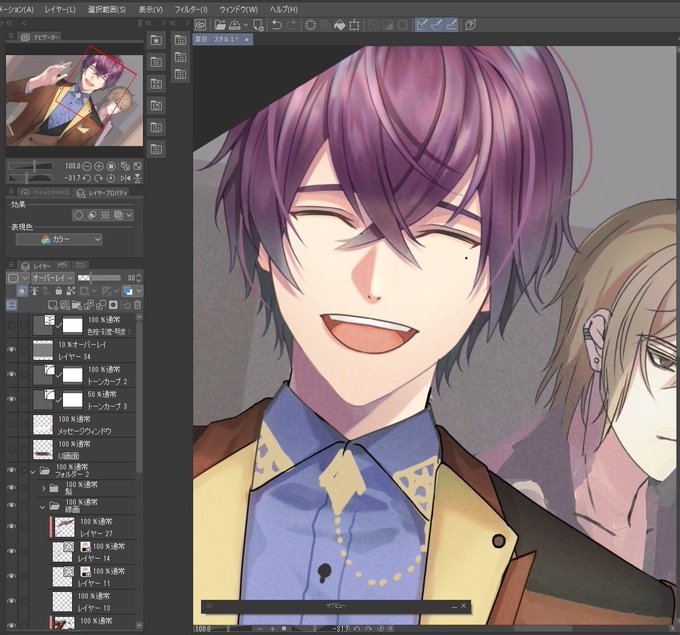Image resolution: width=680 pixels, height=635 pixels.
Task: Switch to レイヤープロパティ tab
Action: click(102, 193)
